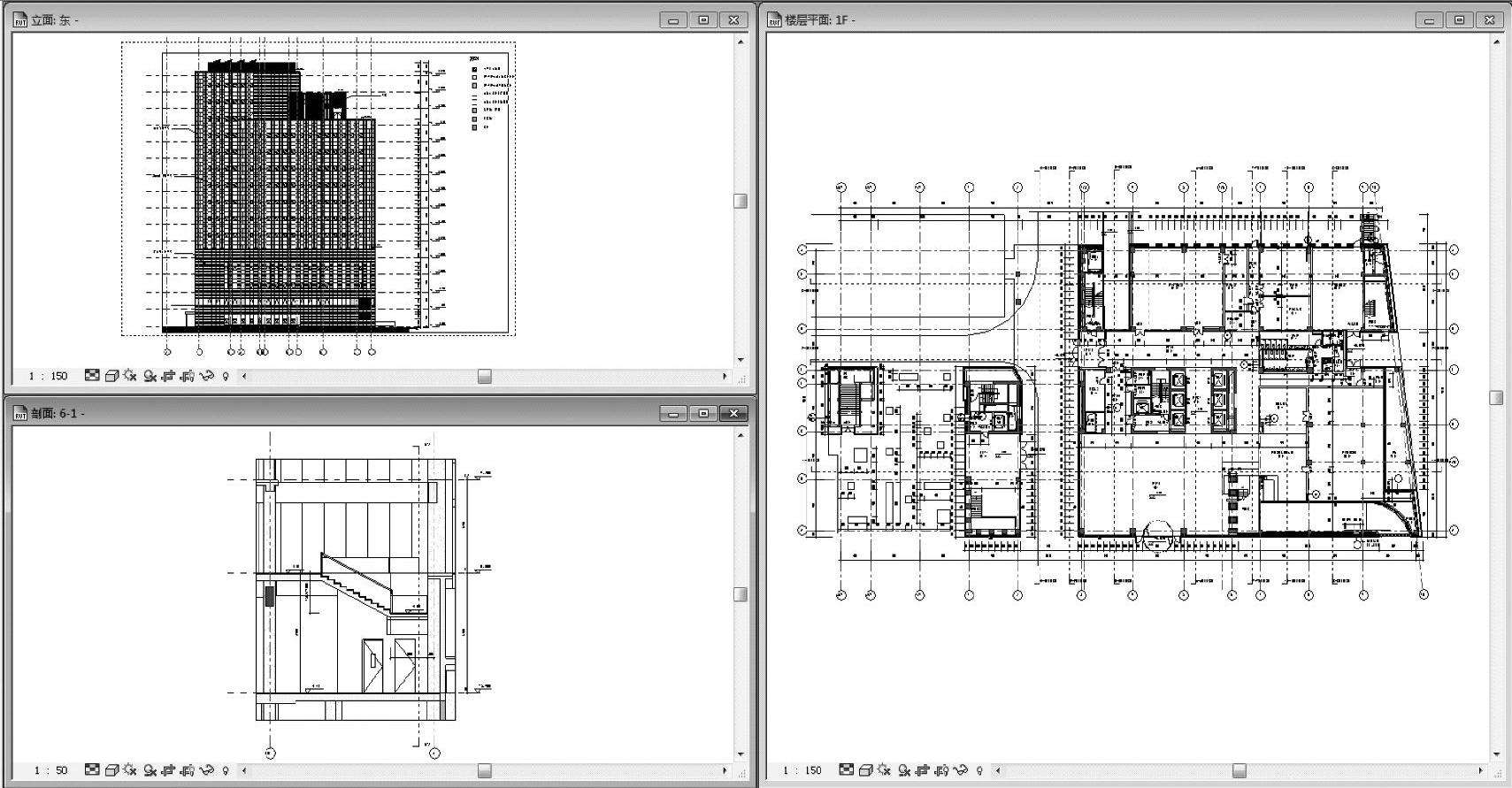Click the horizontal scrollbar thumb in 6-1 section view
The width and height of the screenshot is (1512, 788).
click(485, 770)
